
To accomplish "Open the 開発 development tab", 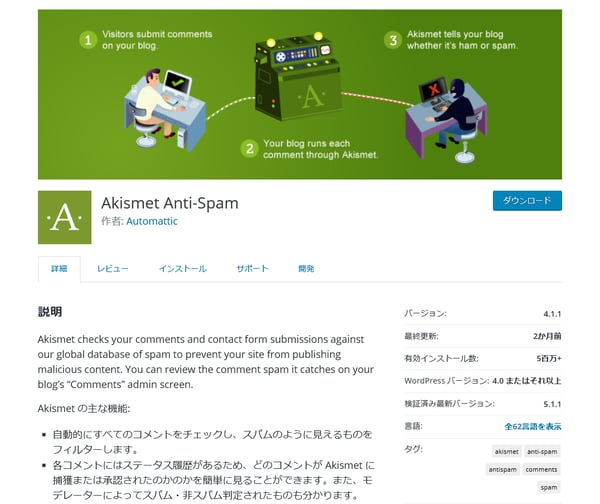I will click(x=306, y=269).
